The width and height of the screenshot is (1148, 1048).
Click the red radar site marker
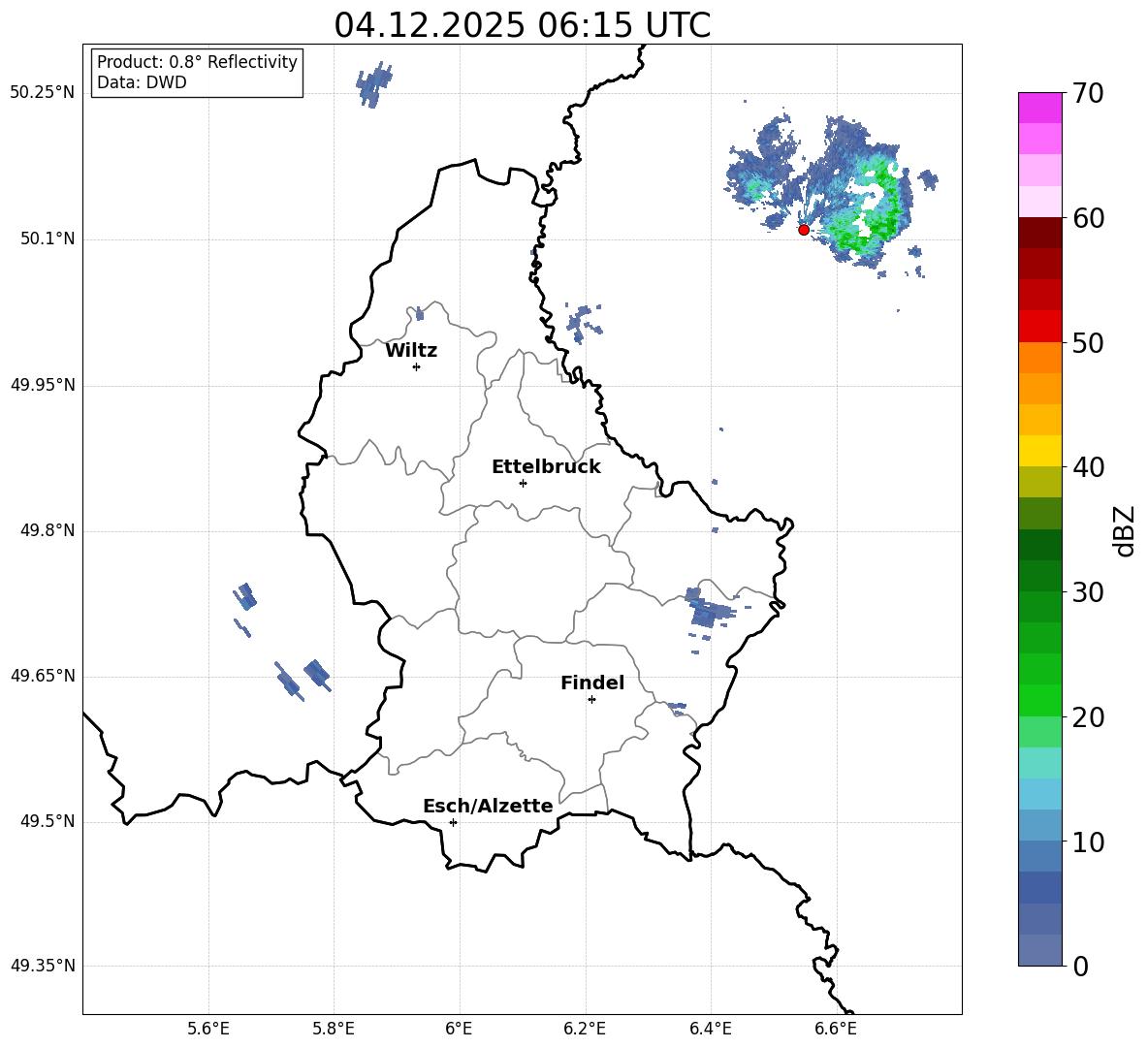pyautogui.click(x=803, y=230)
